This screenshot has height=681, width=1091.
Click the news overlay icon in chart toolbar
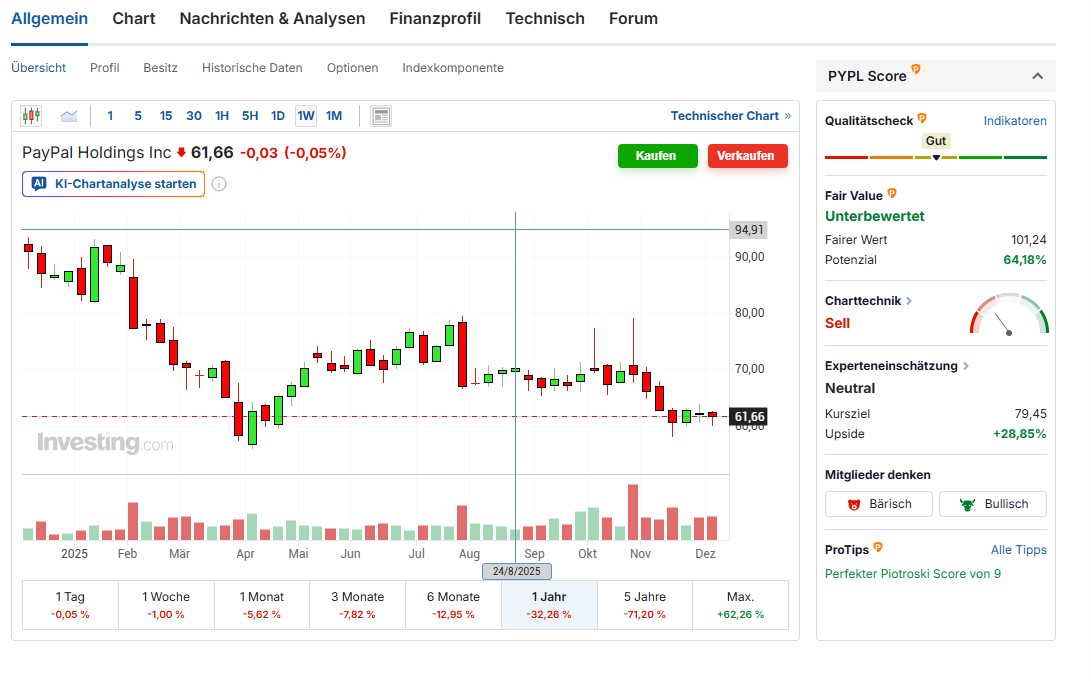coord(380,116)
